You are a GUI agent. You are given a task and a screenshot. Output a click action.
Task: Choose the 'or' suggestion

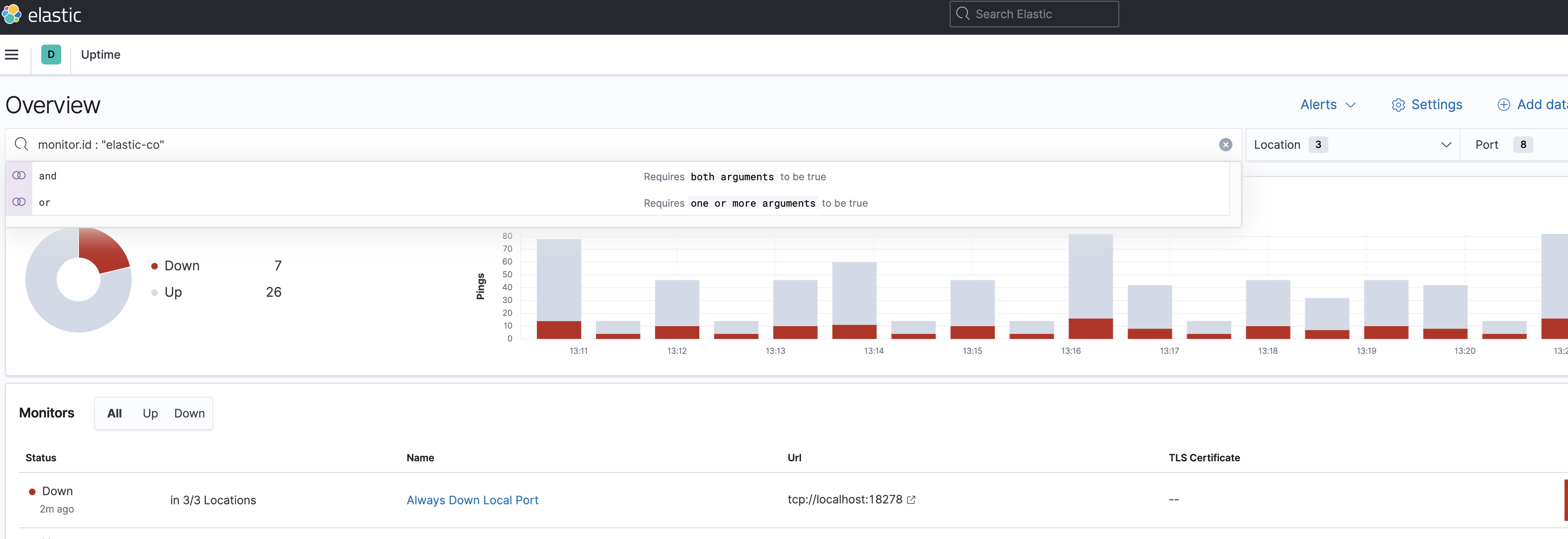click(45, 203)
